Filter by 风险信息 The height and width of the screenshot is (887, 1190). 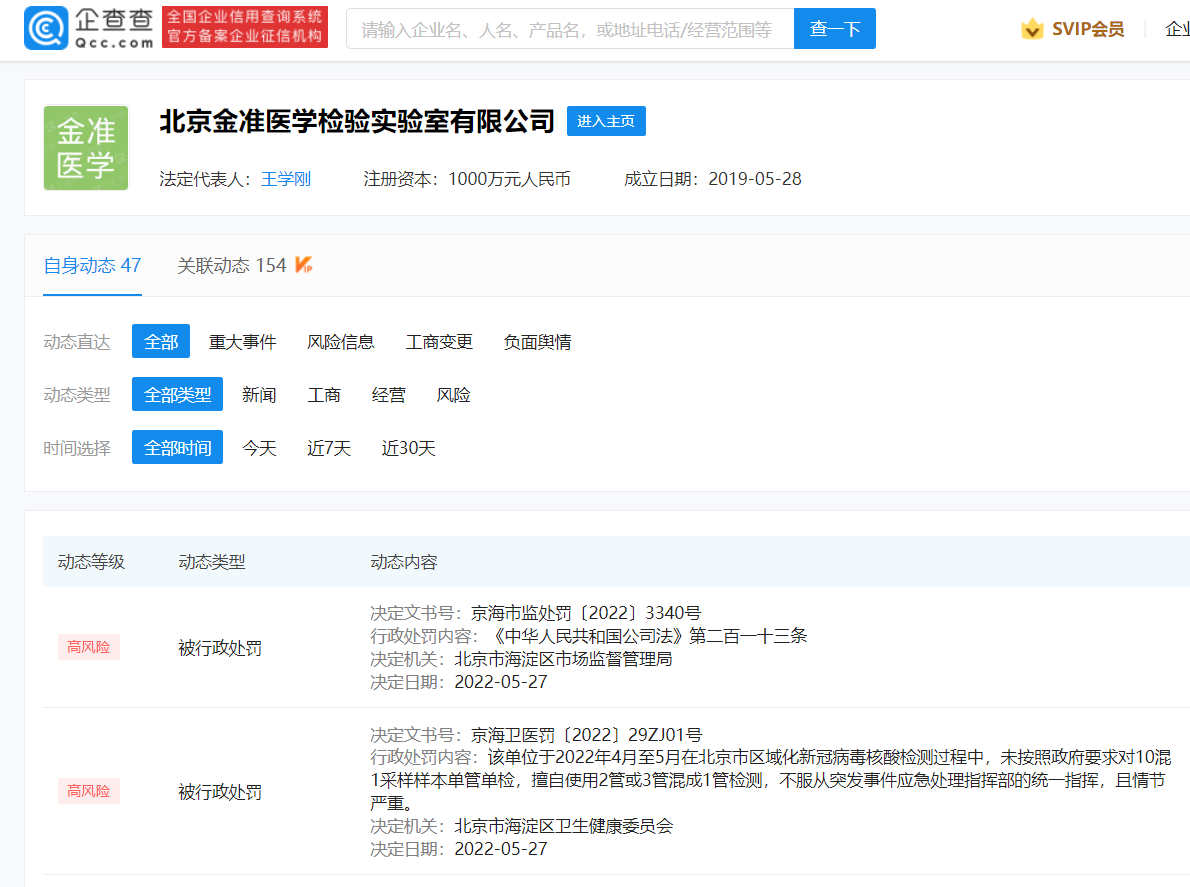pos(341,342)
